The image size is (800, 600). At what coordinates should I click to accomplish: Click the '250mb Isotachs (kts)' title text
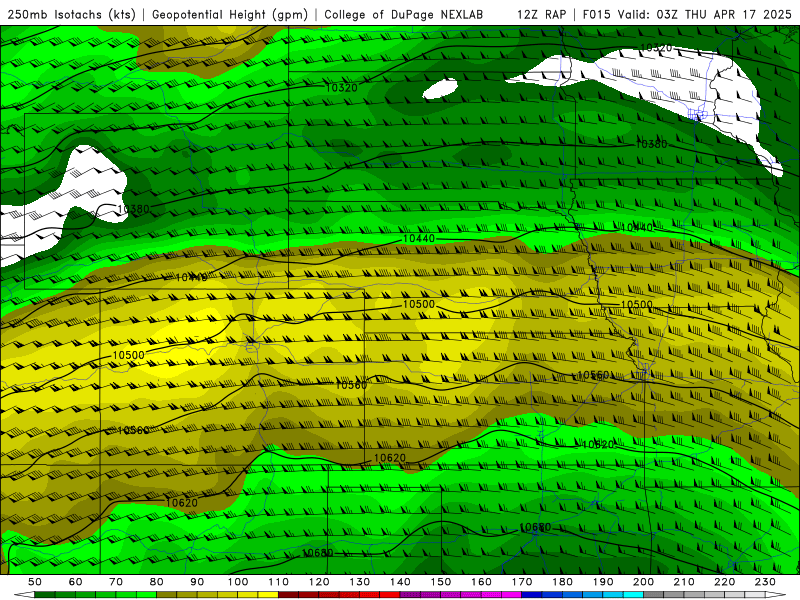(x=71, y=14)
